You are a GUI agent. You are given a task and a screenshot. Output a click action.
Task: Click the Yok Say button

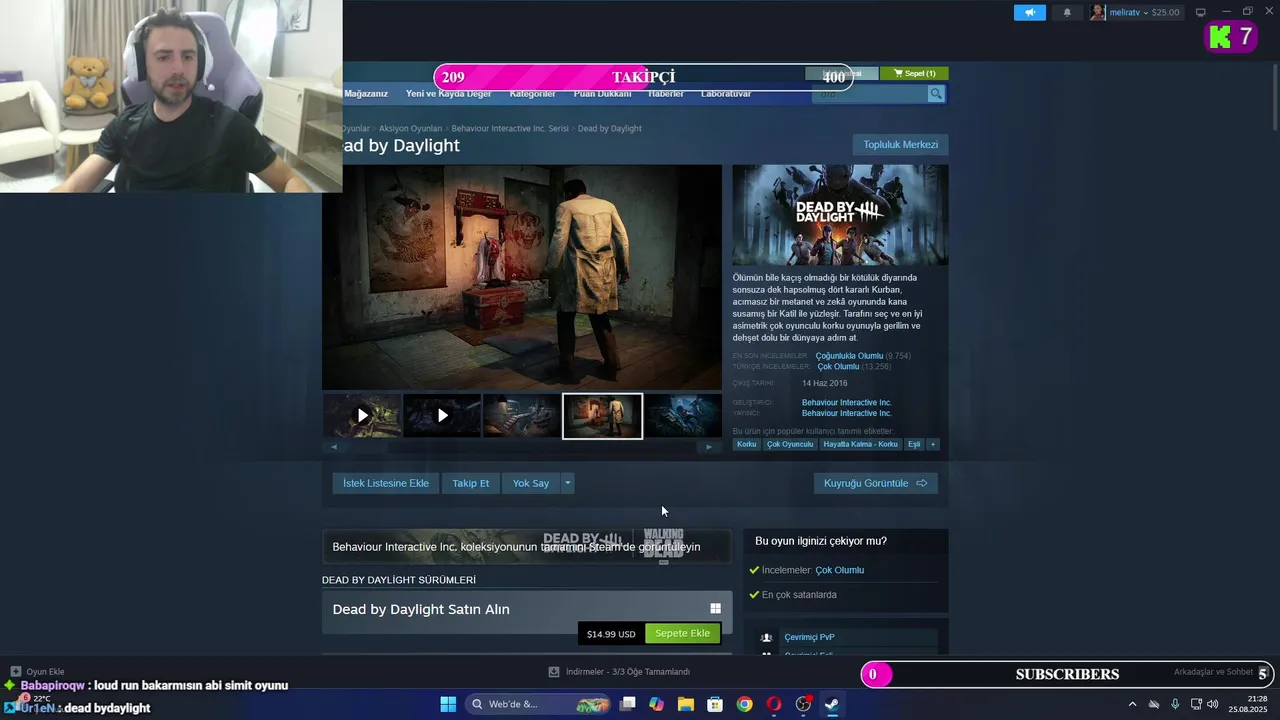point(531,483)
